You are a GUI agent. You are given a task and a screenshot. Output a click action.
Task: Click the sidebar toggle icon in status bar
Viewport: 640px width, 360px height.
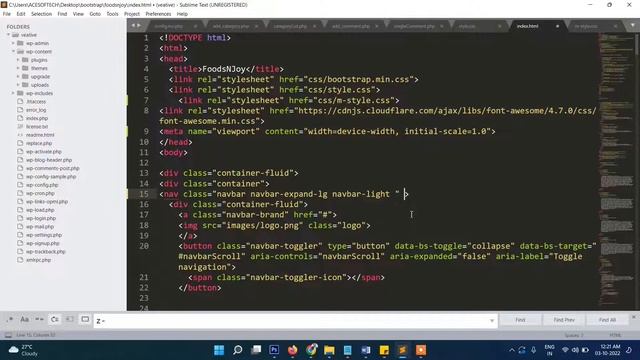(x=8, y=335)
